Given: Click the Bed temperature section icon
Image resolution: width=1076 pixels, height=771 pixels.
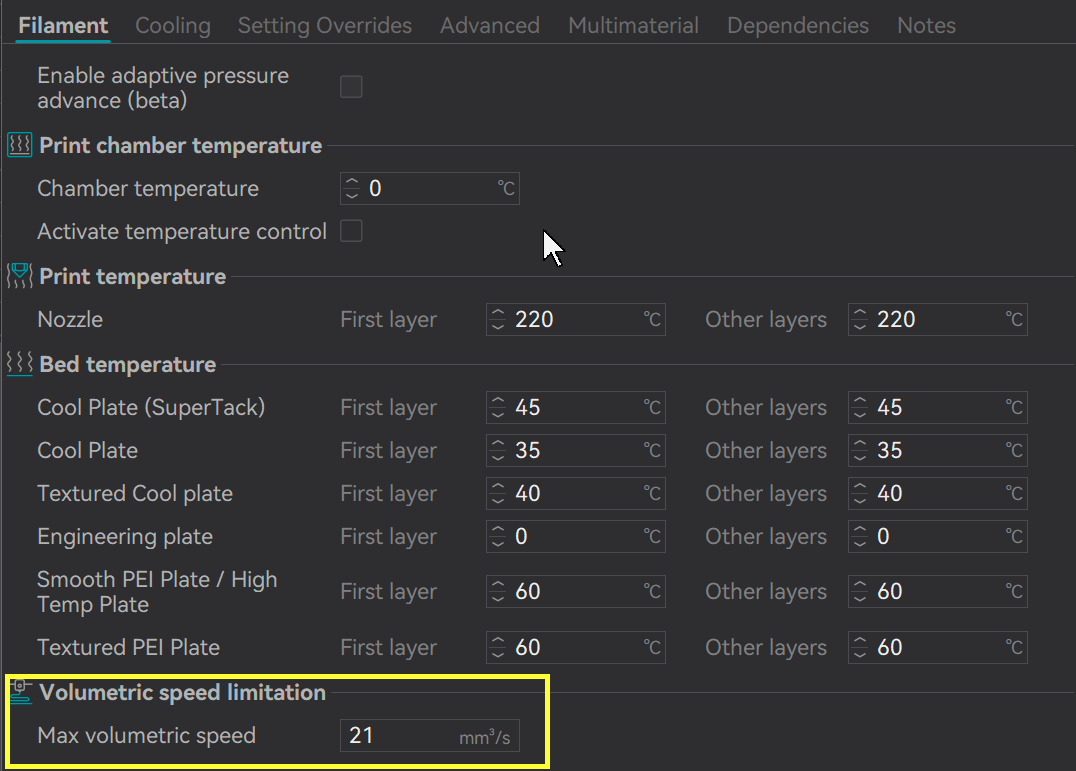Looking at the screenshot, I should [x=20, y=365].
